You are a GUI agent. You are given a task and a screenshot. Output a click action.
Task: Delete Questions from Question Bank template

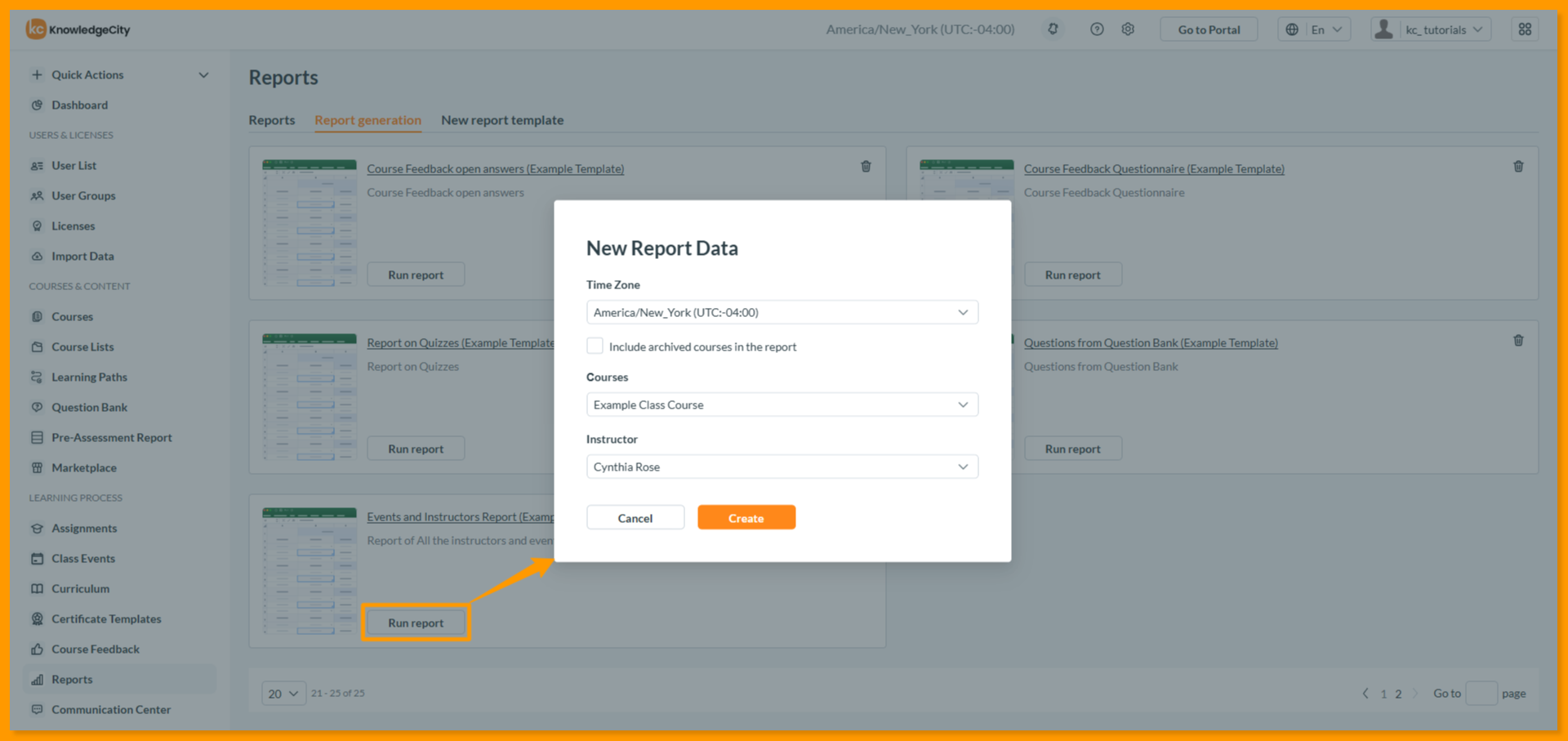1518,341
